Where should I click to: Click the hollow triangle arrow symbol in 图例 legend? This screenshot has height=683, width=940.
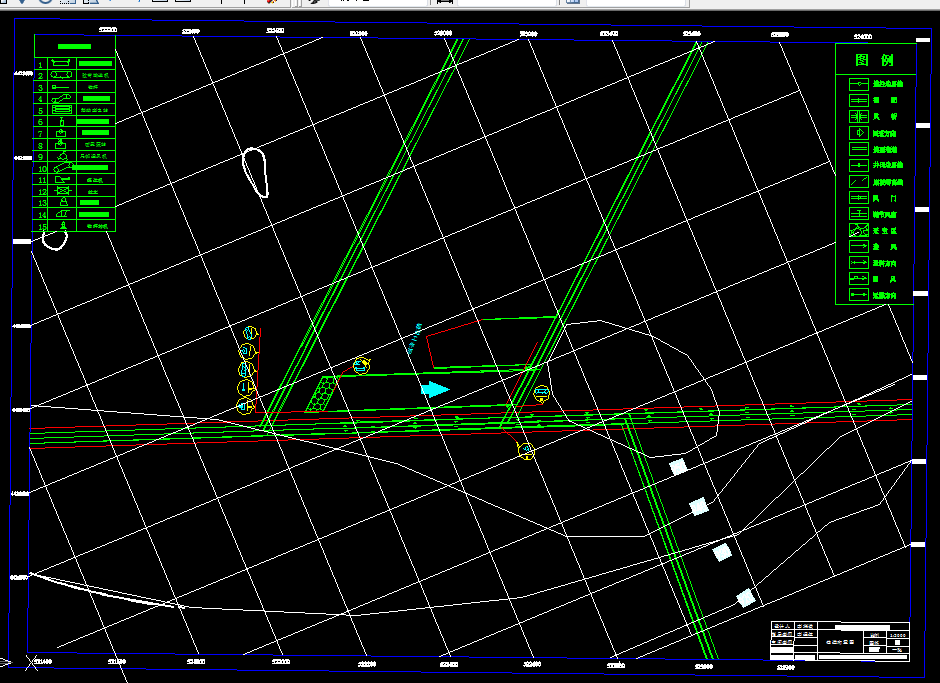click(859, 133)
